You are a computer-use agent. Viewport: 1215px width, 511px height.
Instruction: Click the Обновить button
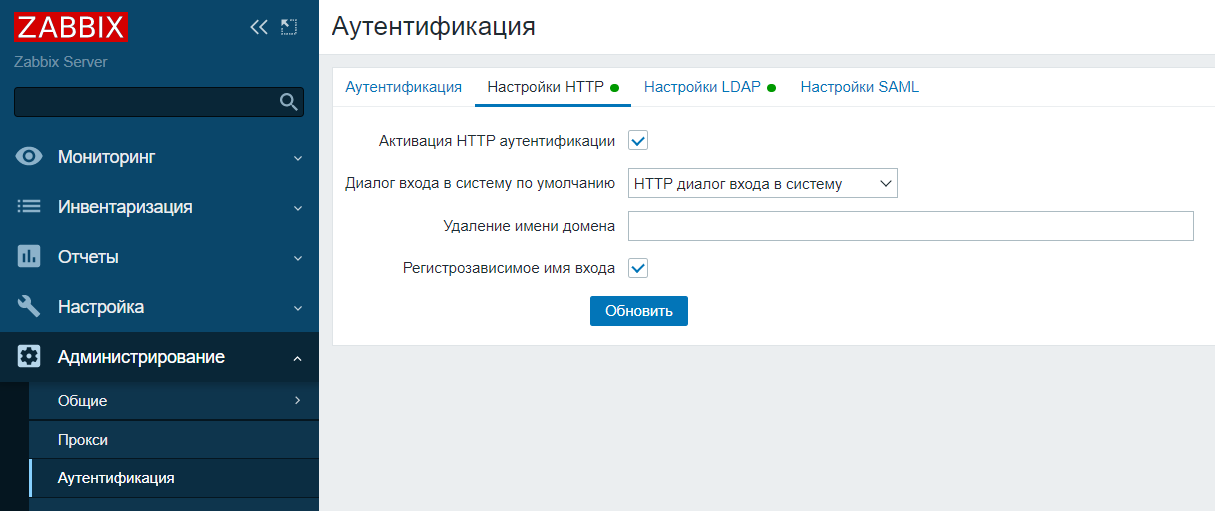tap(639, 310)
